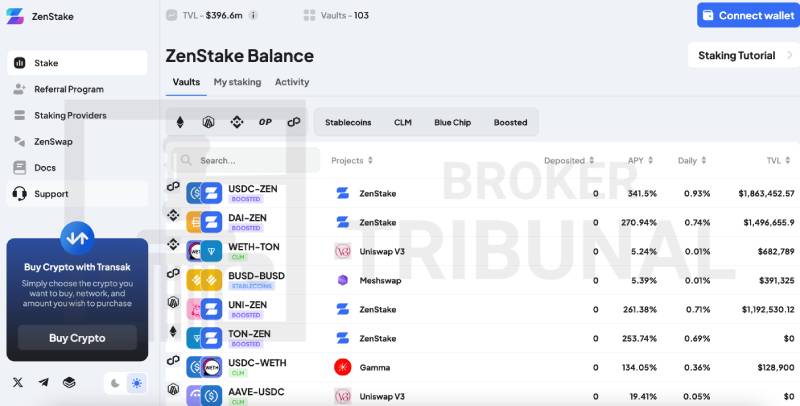Click the $391,325 TVL value

(777, 281)
